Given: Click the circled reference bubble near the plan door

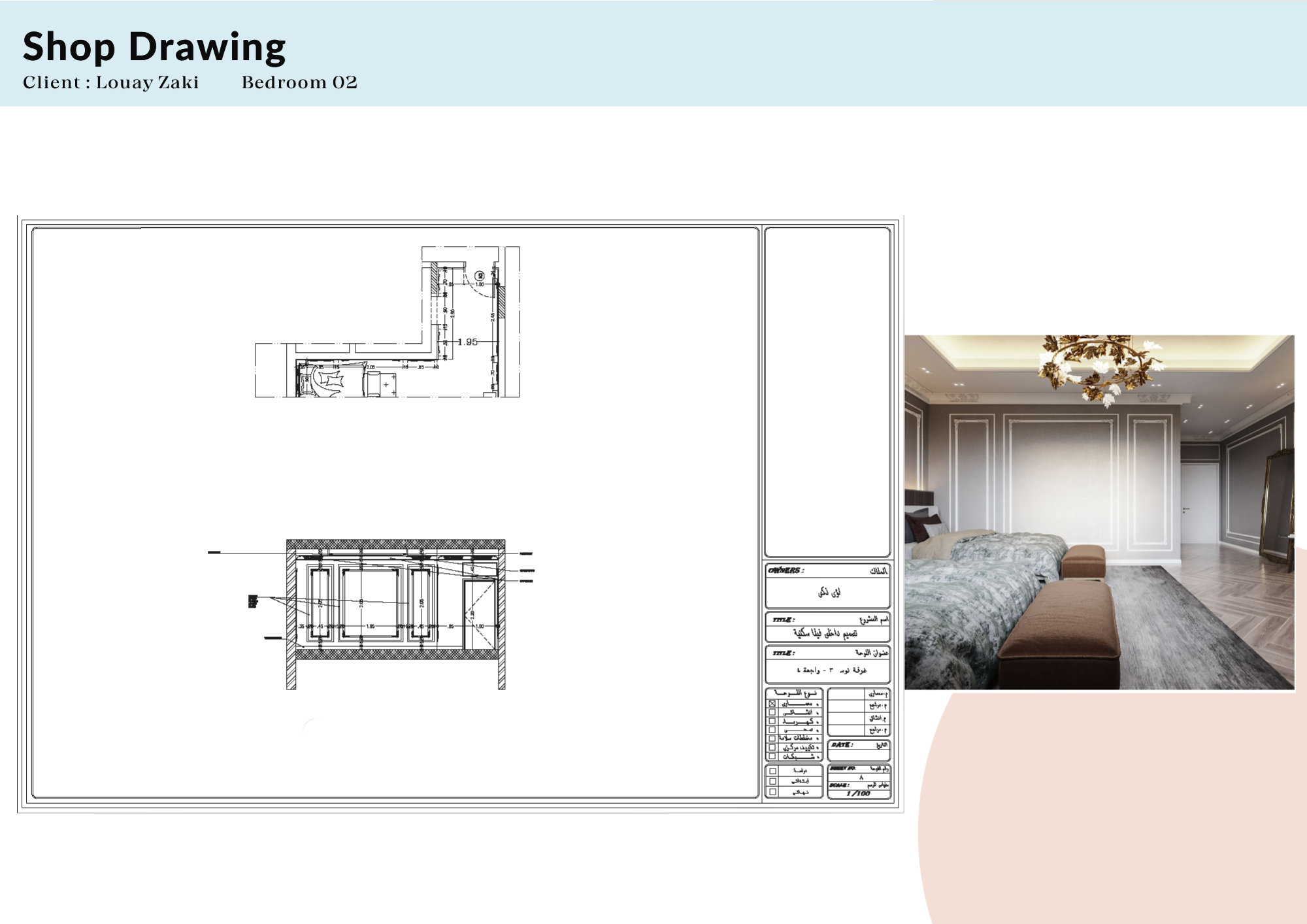Looking at the screenshot, I should pos(480,276).
